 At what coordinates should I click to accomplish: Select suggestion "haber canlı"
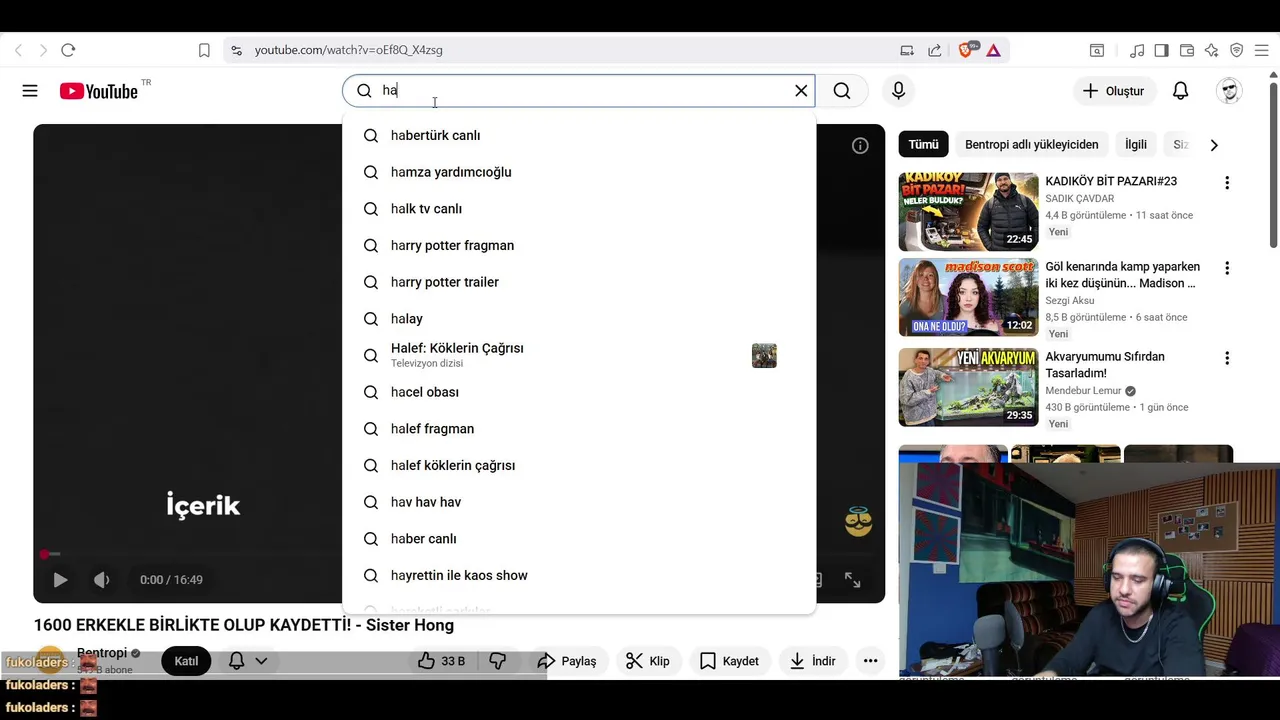coord(579,539)
